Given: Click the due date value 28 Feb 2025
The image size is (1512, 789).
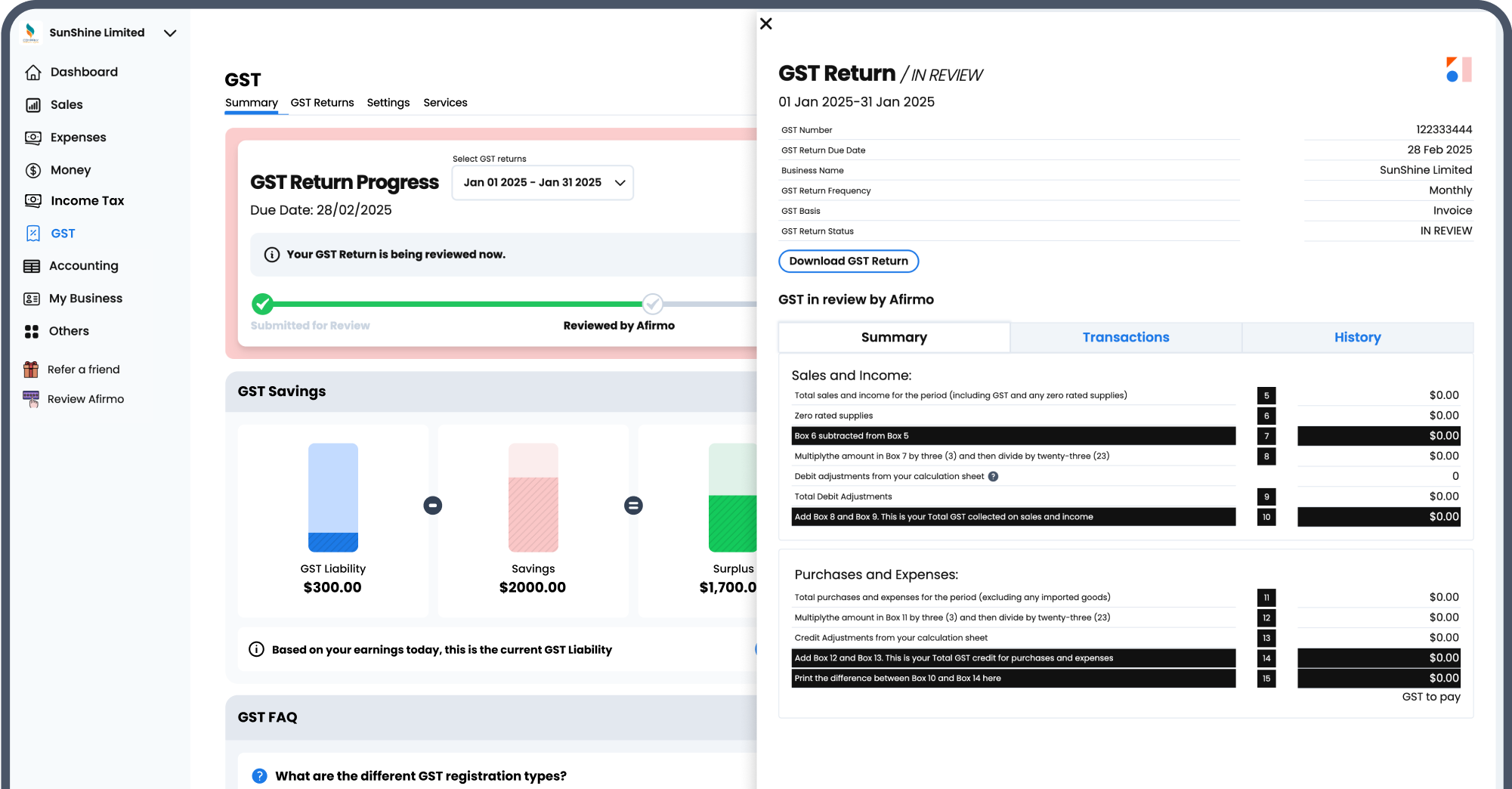Looking at the screenshot, I should pos(1439,150).
